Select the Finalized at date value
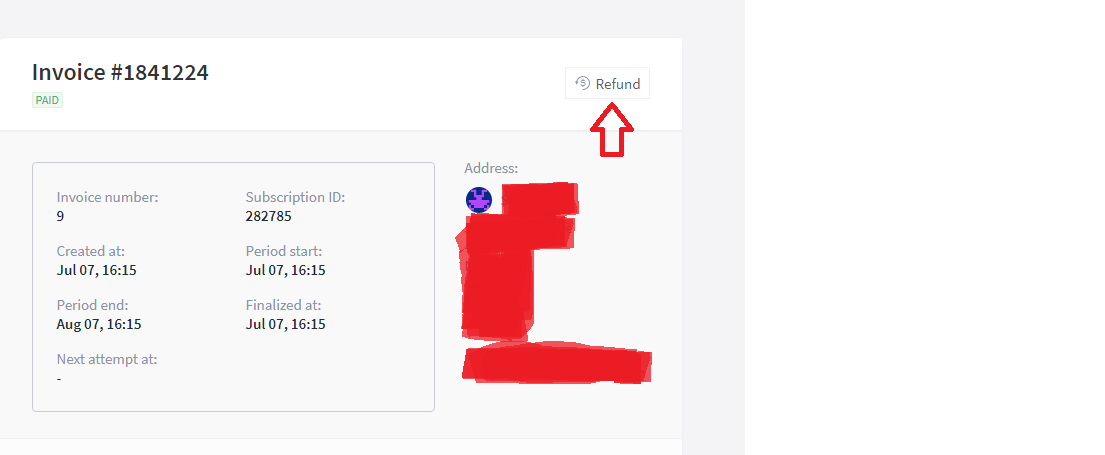Viewport: 1105px width, 455px height. [285, 324]
